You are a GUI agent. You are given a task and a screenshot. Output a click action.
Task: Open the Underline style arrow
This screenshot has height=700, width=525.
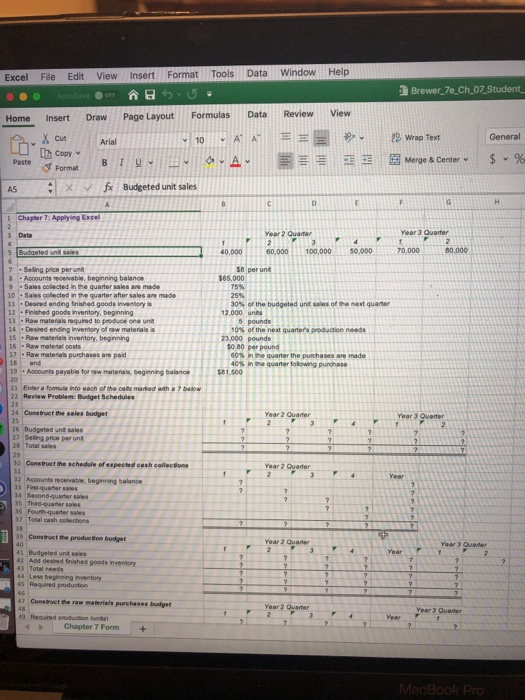point(150,162)
